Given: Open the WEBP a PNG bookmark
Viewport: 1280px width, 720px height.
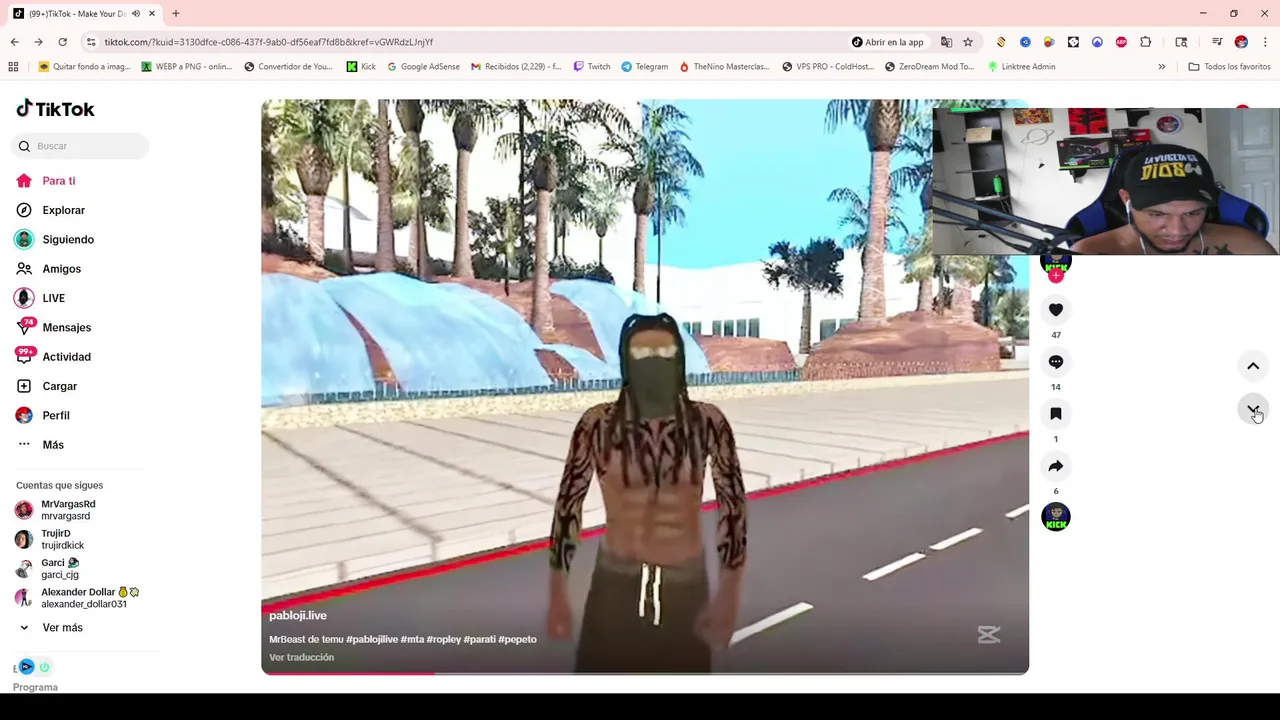Looking at the screenshot, I should point(187,67).
